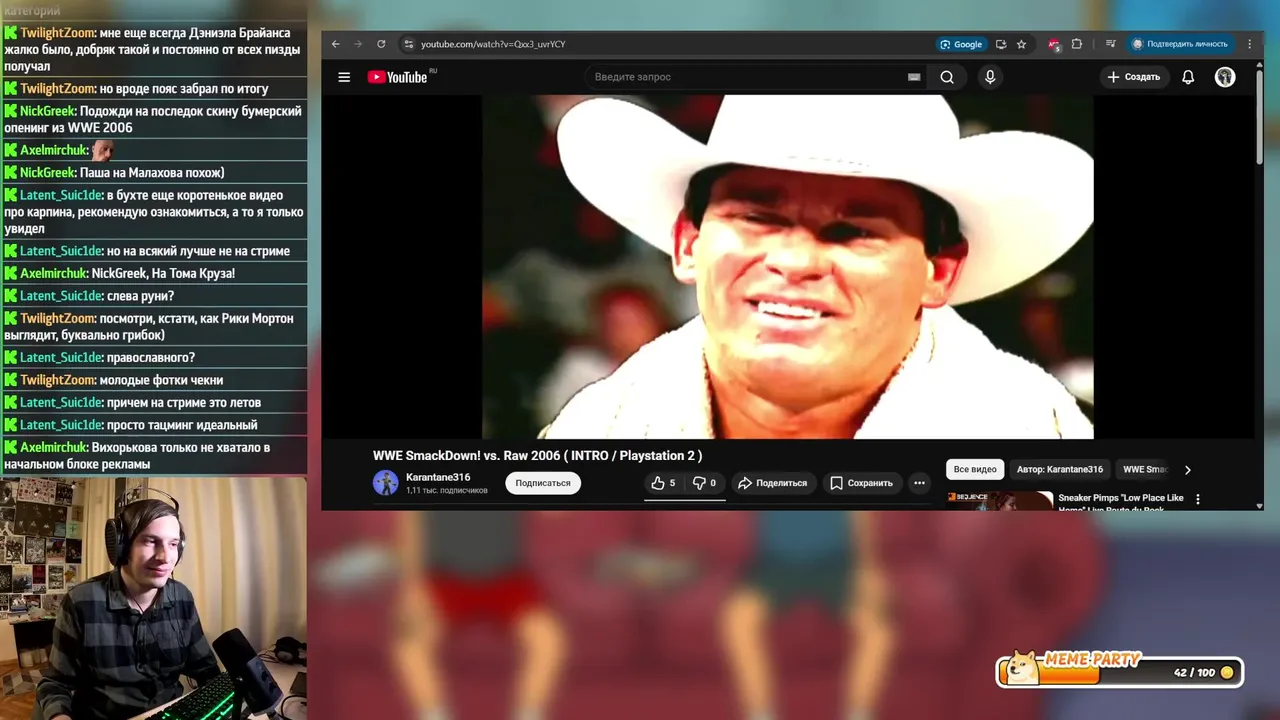
Task: Click 1,11 тыс. подписчиков subscriber count
Action: [447, 490]
